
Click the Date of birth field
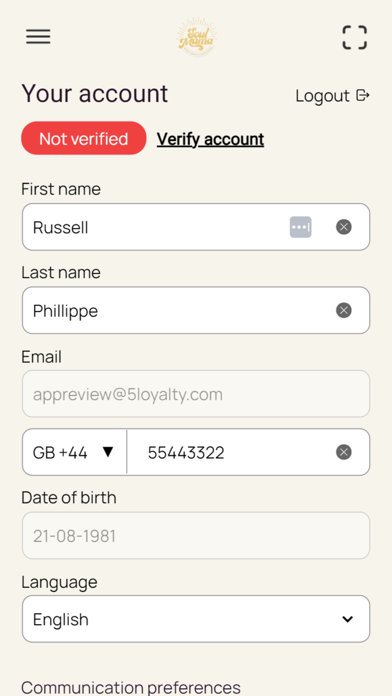(x=196, y=535)
